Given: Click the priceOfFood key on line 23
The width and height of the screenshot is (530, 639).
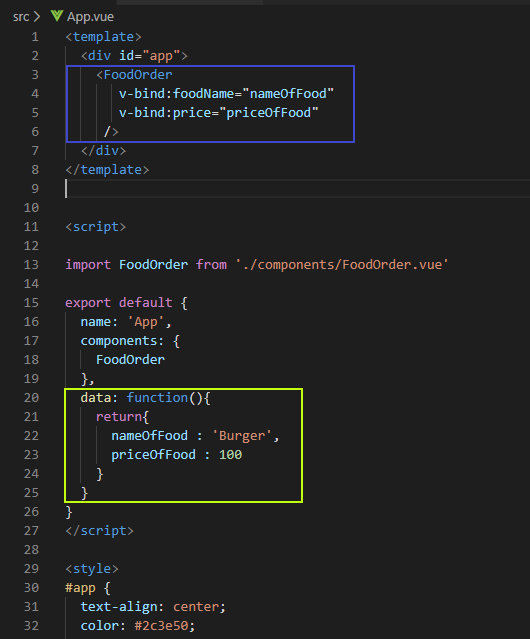Looking at the screenshot, I should click(x=153, y=454).
